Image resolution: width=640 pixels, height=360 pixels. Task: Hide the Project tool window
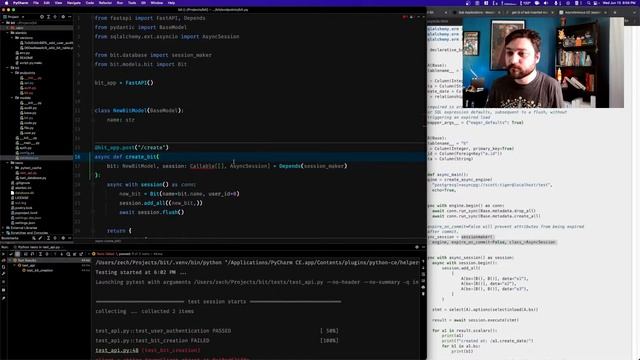coord(69,17)
